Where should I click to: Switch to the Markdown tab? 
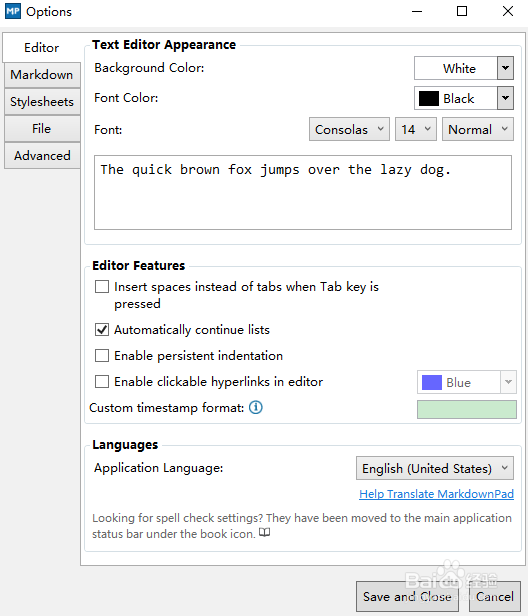pyautogui.click(x=42, y=75)
